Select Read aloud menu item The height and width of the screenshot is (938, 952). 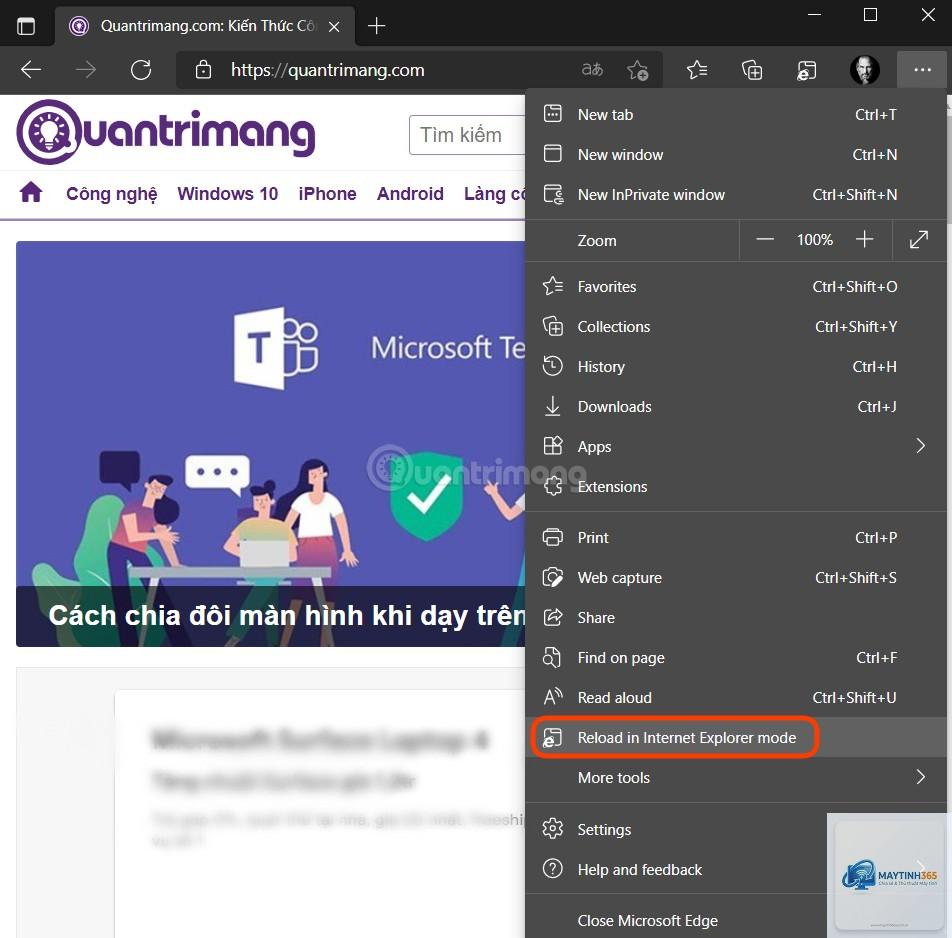tap(735, 698)
